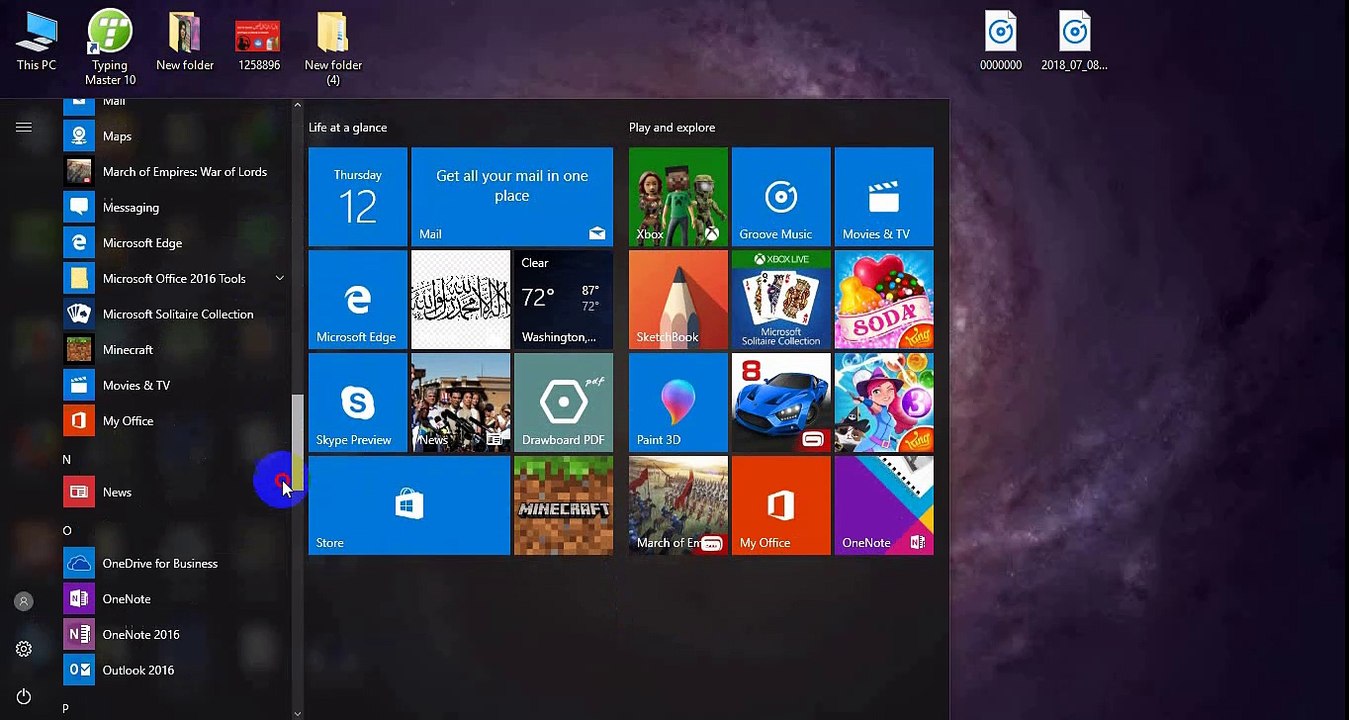The image size is (1349, 720).
Task: Jump to letter O section header
Action: point(67,530)
